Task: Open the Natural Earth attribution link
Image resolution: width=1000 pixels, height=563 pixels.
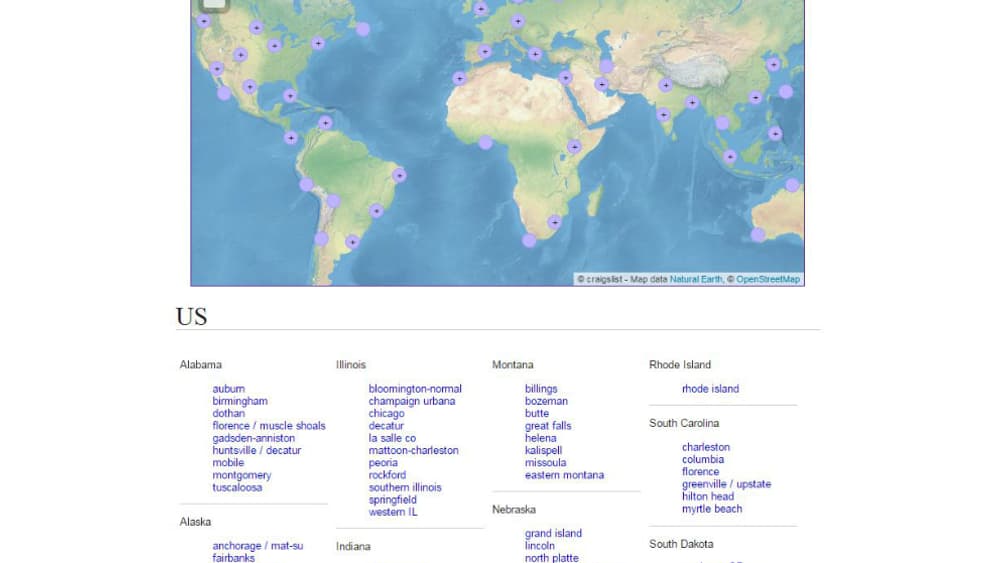Action: pyautogui.click(x=696, y=279)
